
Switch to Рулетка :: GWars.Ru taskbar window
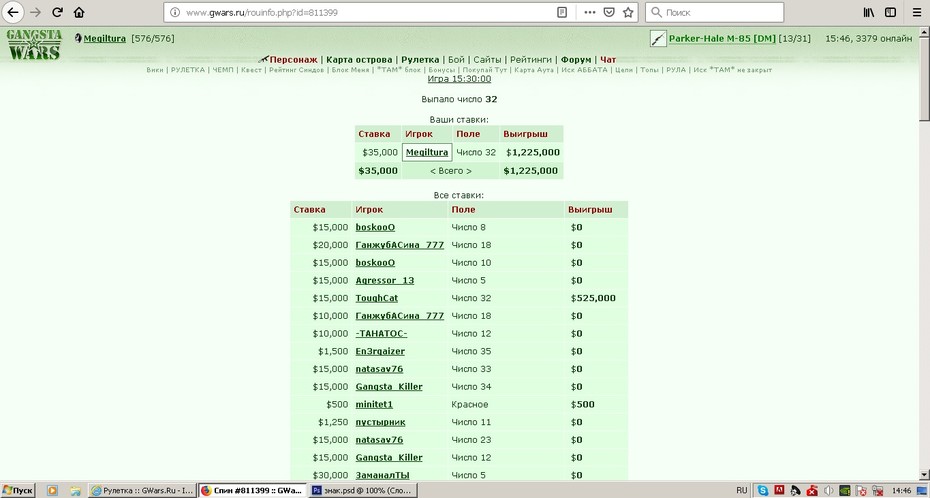(x=142, y=491)
